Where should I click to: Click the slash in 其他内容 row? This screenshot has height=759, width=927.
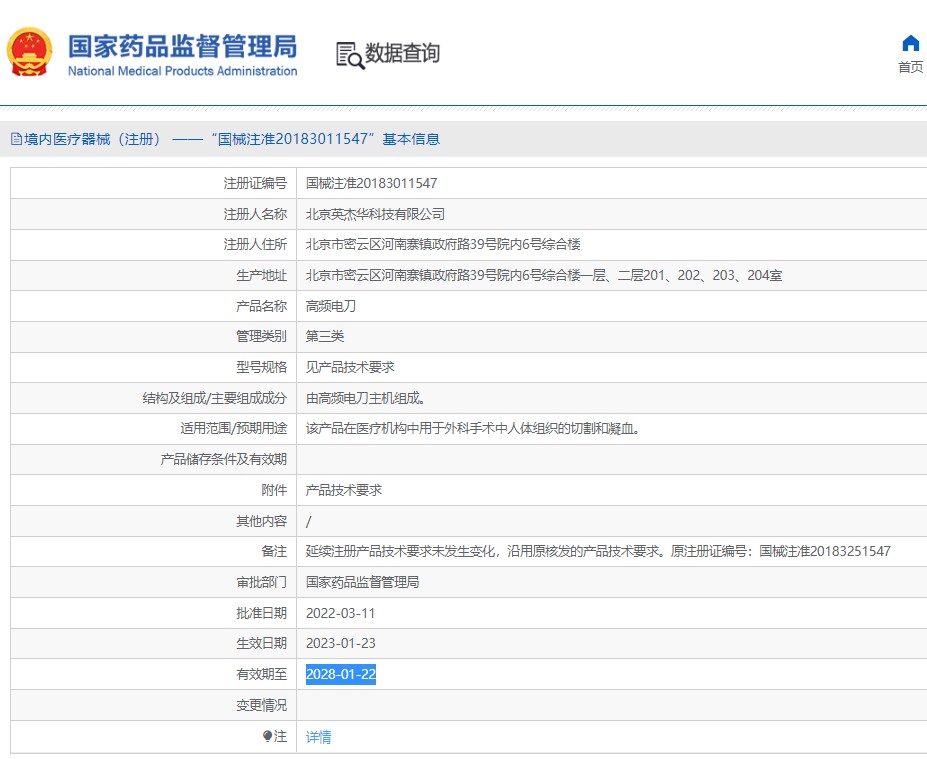click(x=309, y=521)
